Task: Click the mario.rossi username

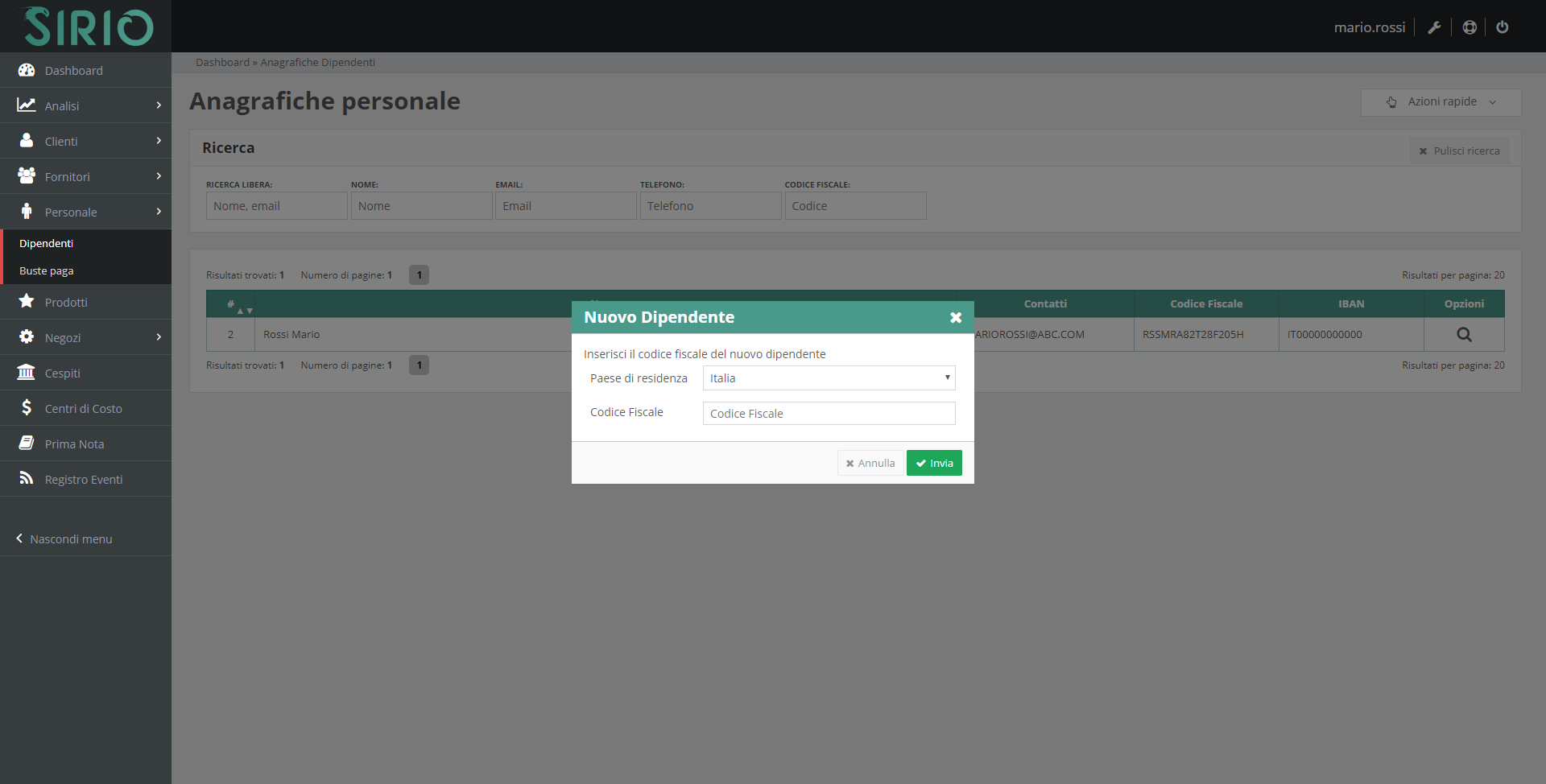Action: pyautogui.click(x=1369, y=27)
